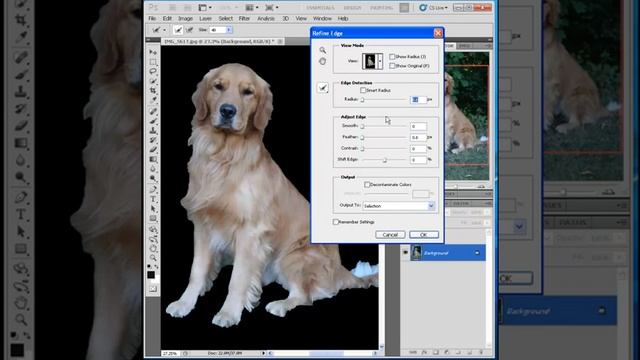Click Cancel in Refine Edge dialog
The width and height of the screenshot is (640, 360).
point(390,235)
